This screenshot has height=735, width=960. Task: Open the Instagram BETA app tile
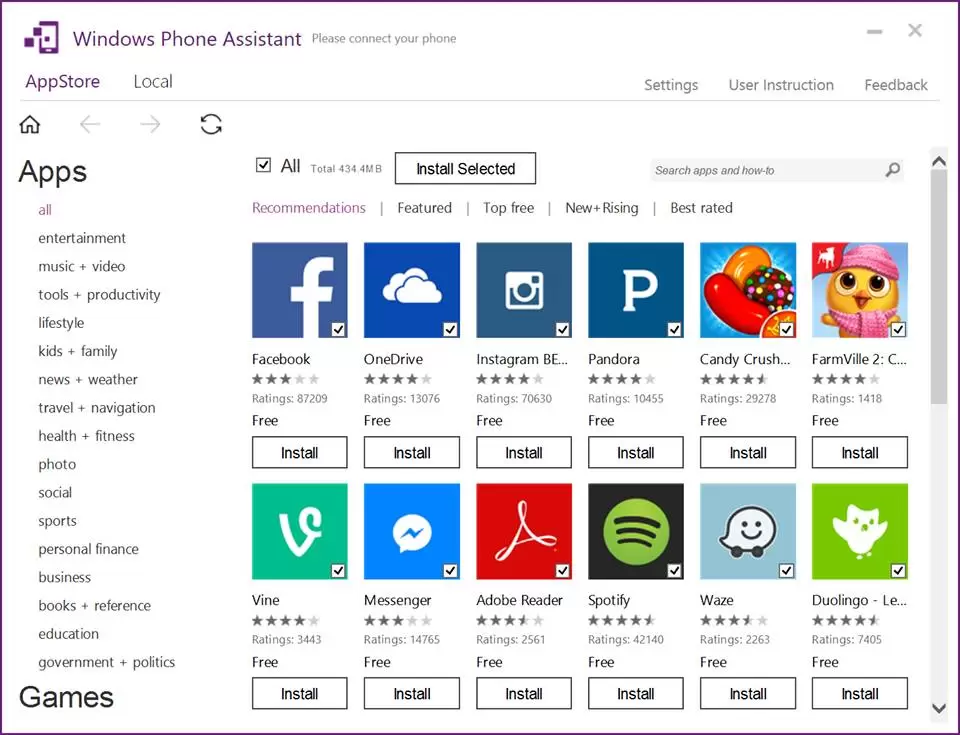(524, 290)
